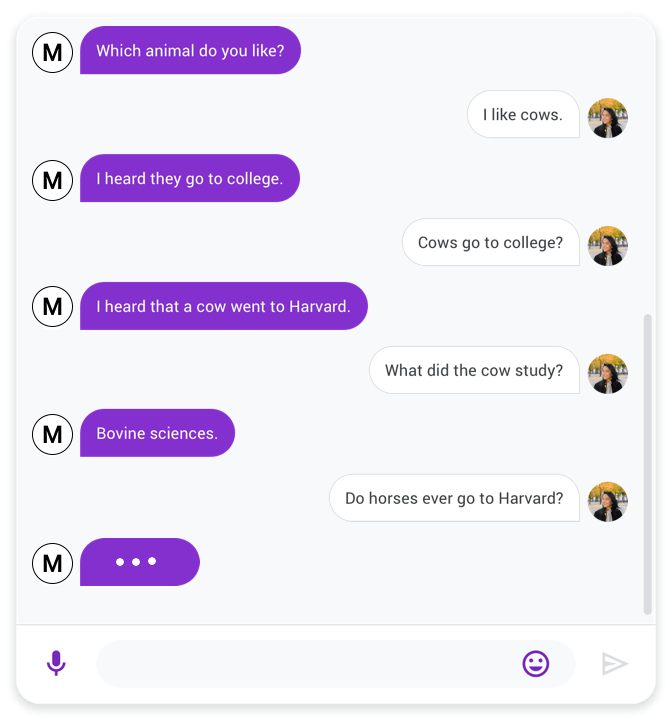Click the M avatar next to "Bovine sciences."
The image size is (672, 728).
coord(53,434)
